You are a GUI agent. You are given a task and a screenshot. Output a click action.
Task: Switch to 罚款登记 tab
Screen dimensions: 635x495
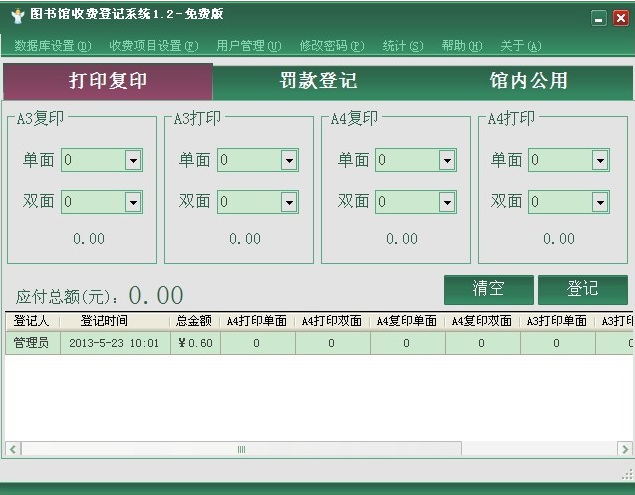318,81
